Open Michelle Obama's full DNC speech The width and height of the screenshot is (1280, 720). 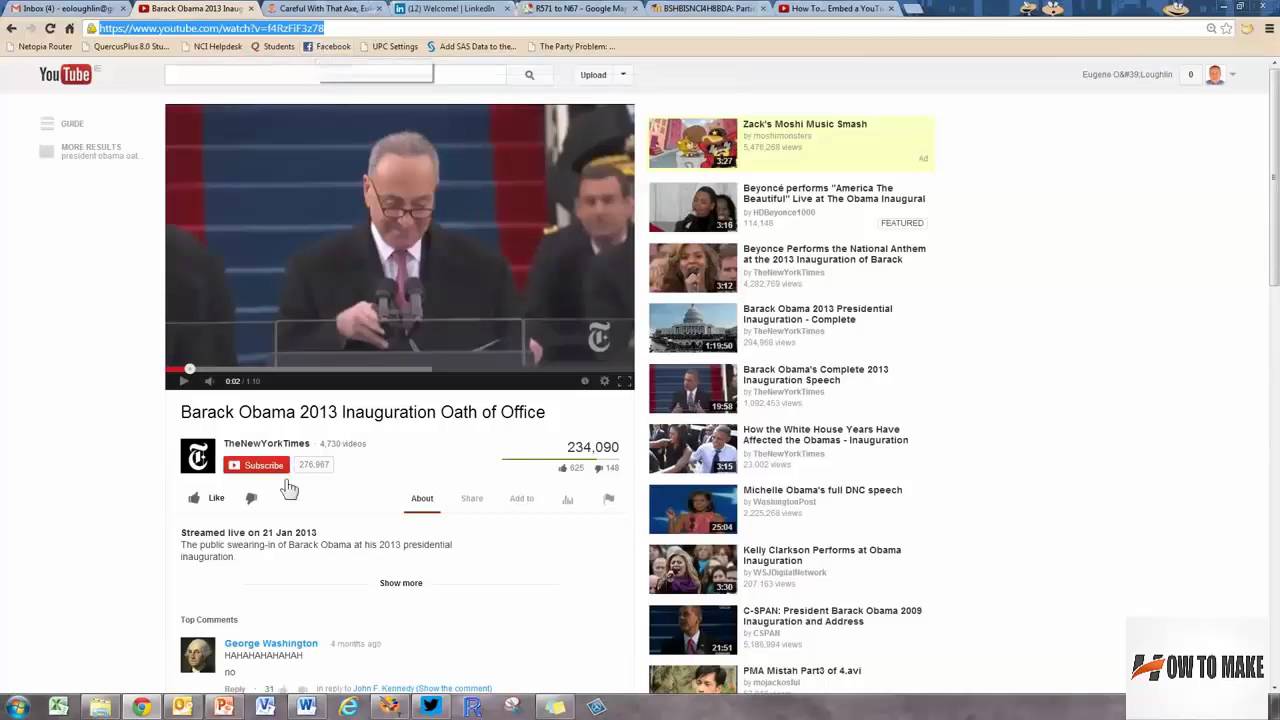pos(822,490)
